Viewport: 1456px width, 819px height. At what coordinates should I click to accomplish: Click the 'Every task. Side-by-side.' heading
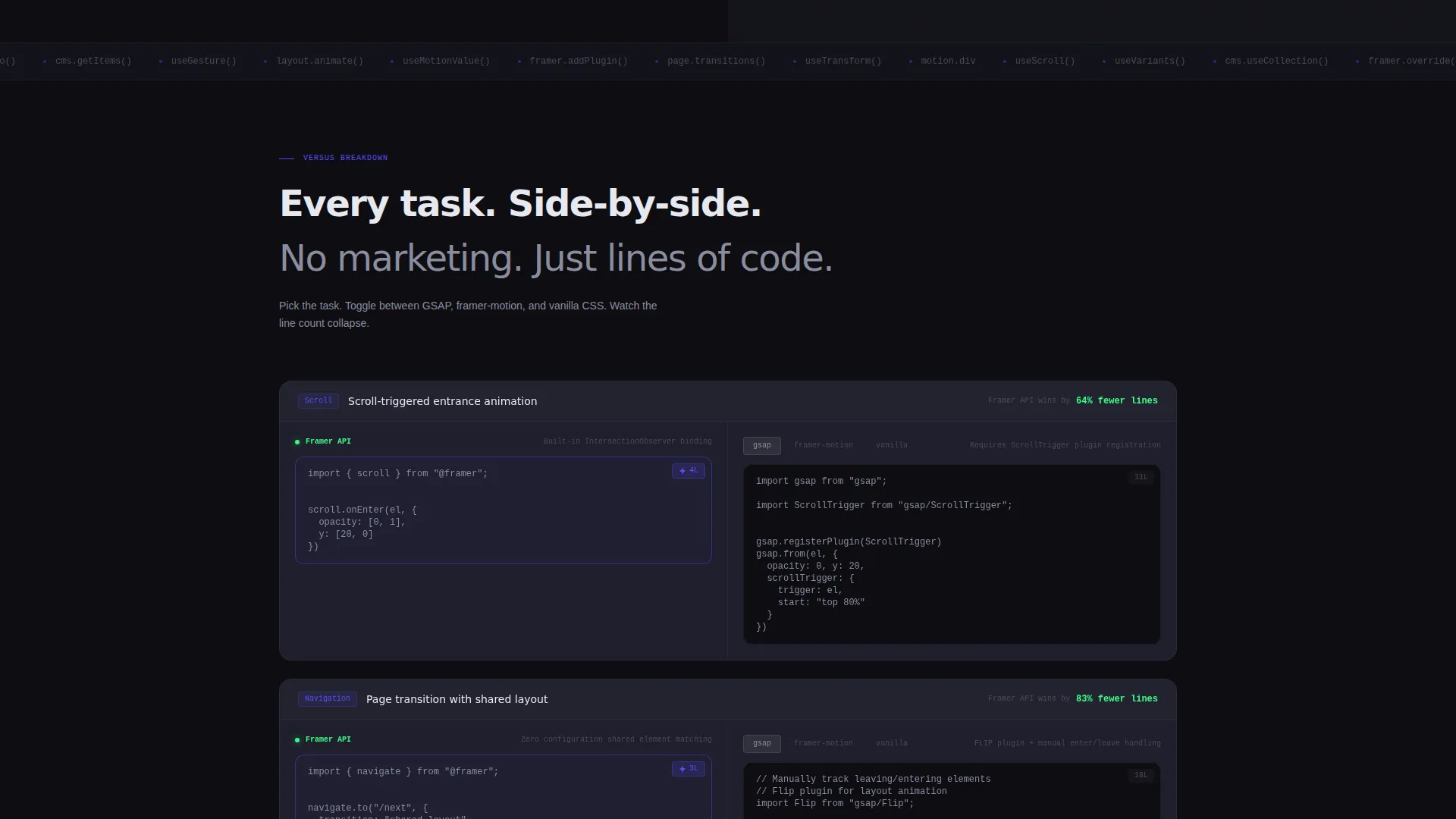(520, 203)
